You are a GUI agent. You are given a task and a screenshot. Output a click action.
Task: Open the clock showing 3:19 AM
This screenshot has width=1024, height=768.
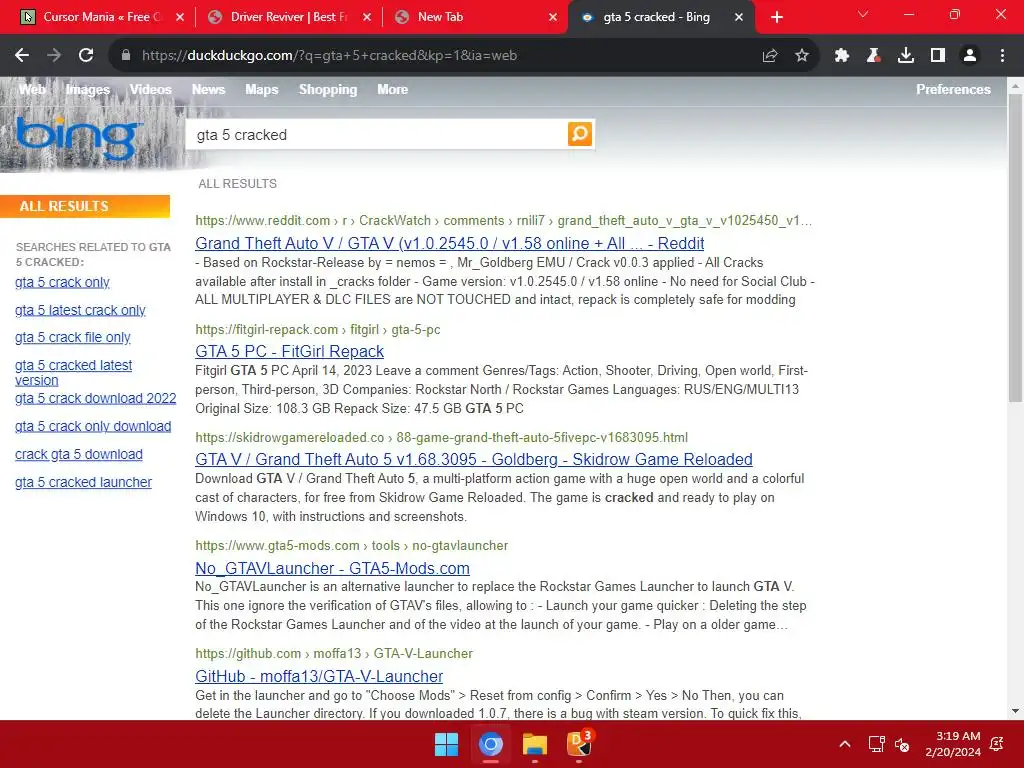(x=953, y=744)
